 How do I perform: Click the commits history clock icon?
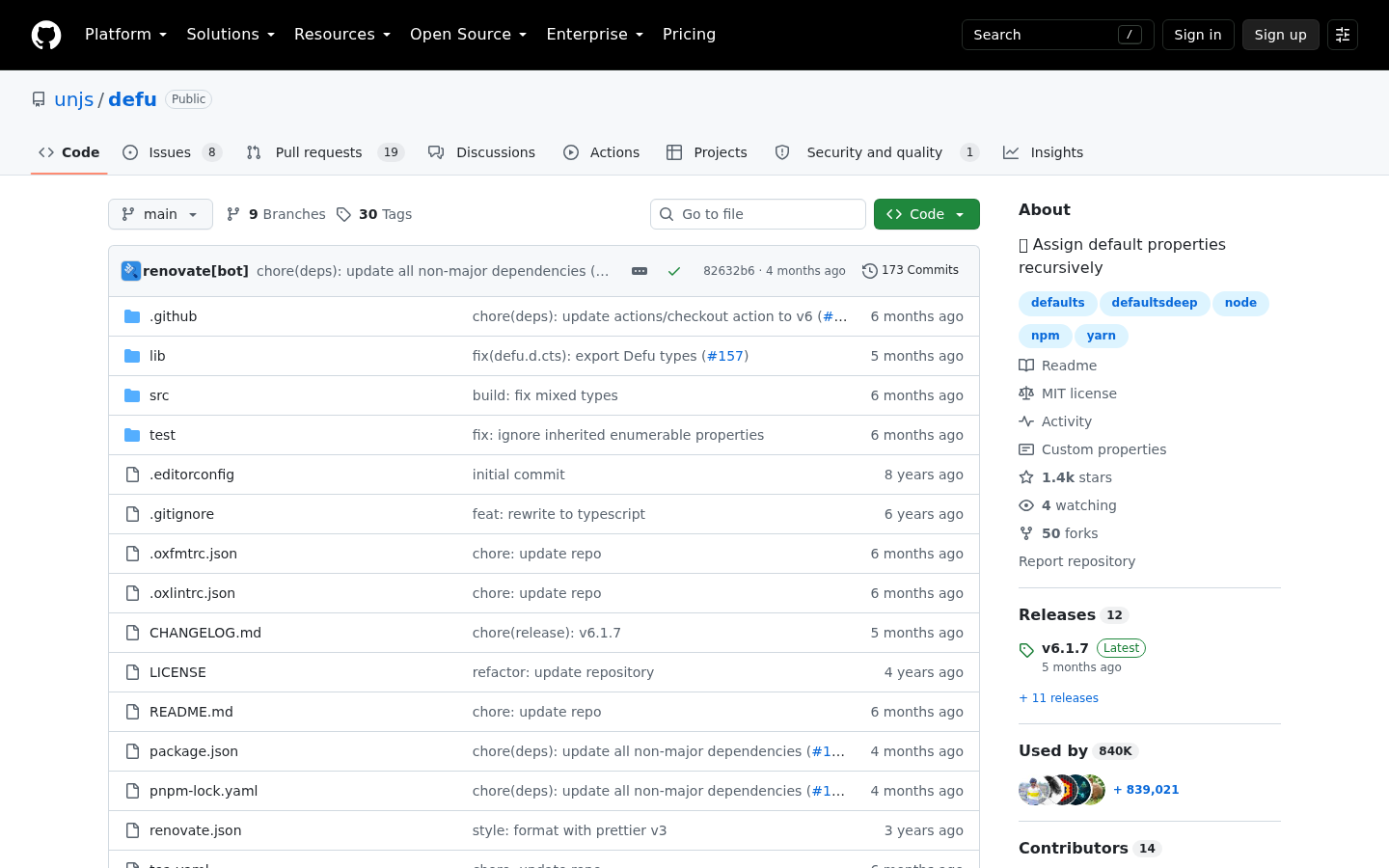tap(870, 271)
